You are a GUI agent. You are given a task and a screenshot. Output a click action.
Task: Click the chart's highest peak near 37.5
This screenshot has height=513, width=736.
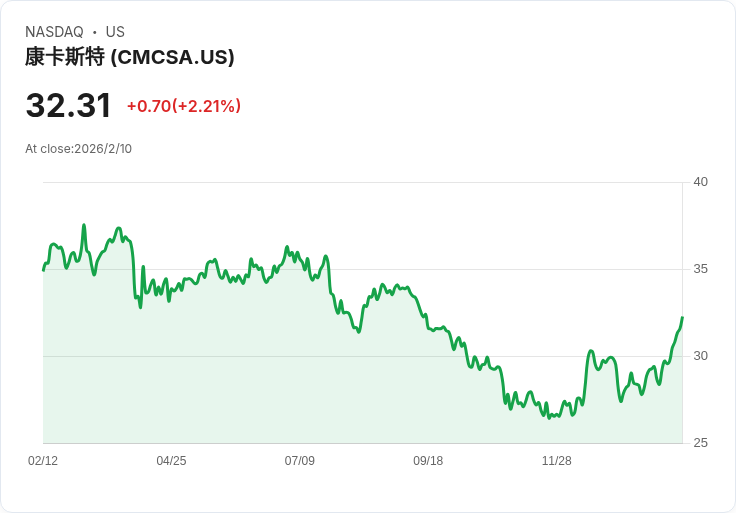pyautogui.click(x=84, y=225)
